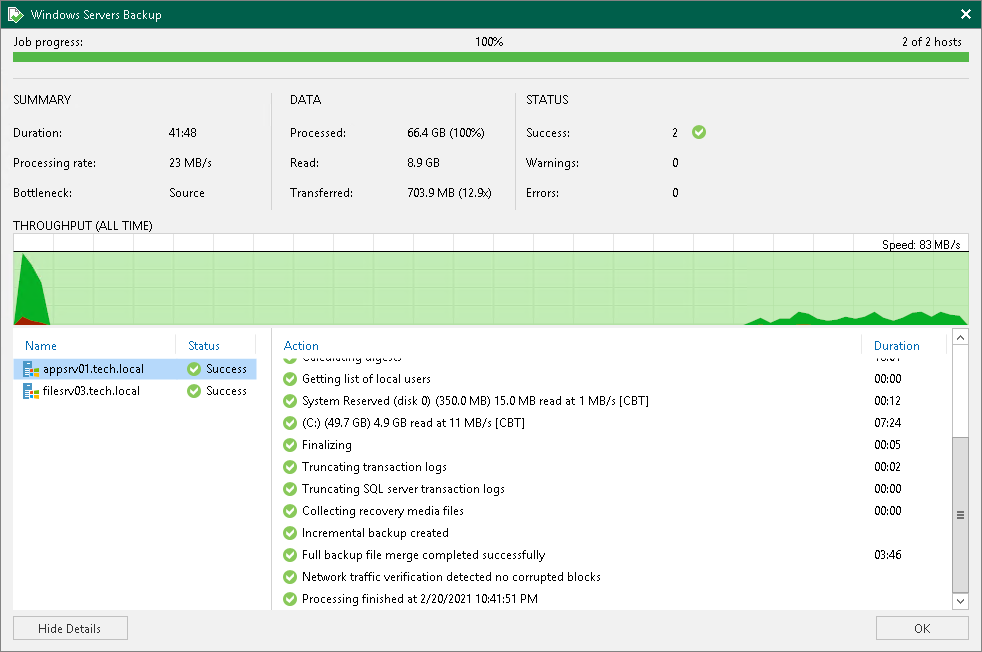Click 'Processing finished at 2/20/2021 10:41:51 PM'
Image resolution: width=982 pixels, height=652 pixels.
420,599
